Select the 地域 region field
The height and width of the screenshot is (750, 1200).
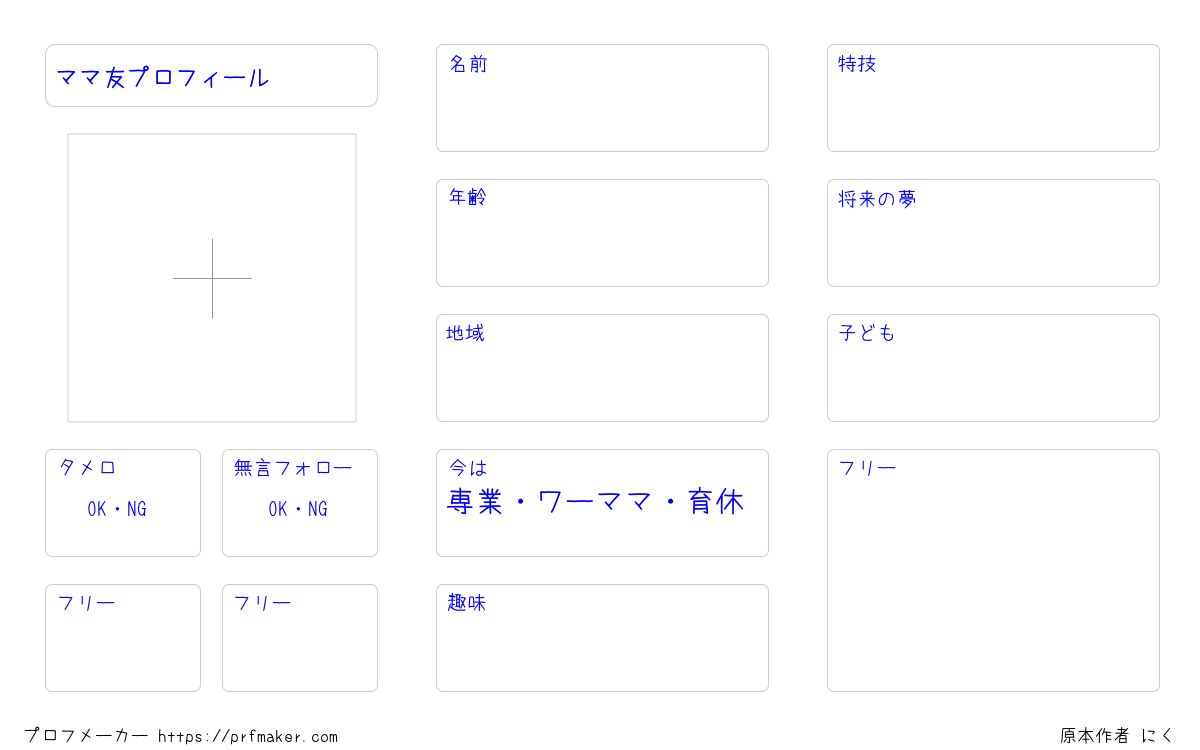click(x=602, y=368)
